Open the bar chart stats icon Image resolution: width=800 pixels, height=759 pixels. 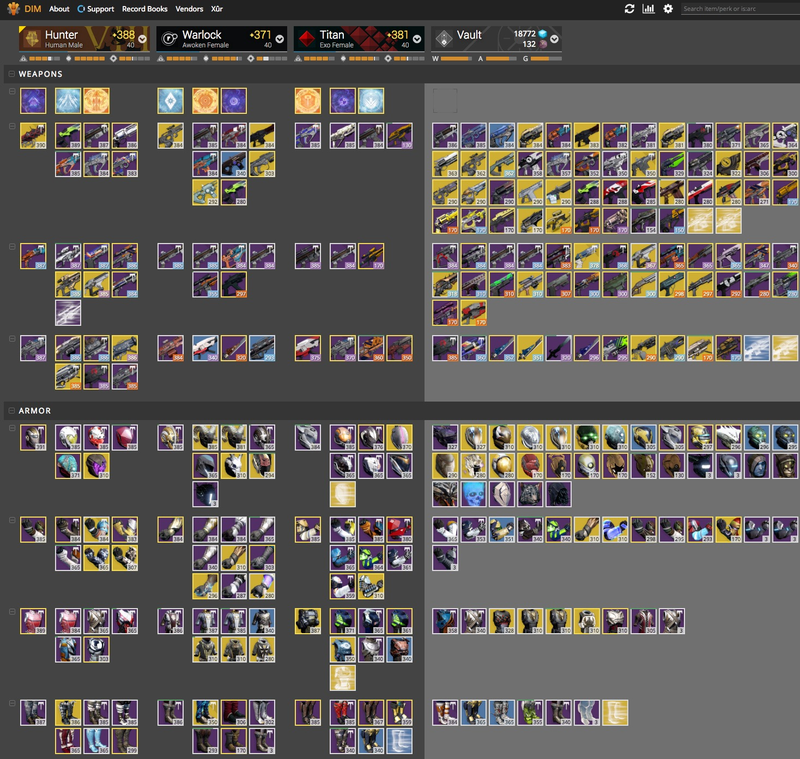648,9
